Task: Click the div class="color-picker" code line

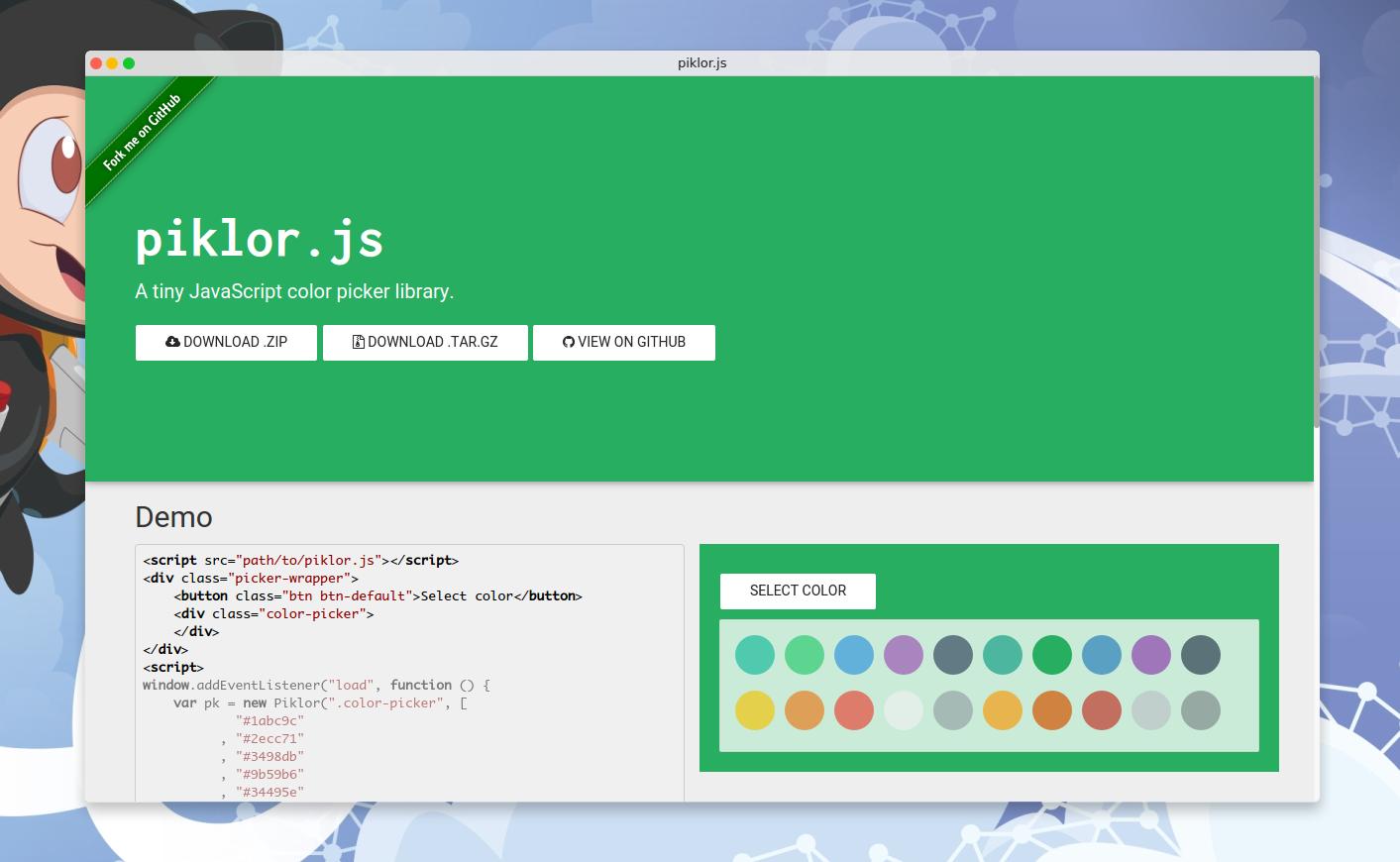Action: (x=273, y=613)
